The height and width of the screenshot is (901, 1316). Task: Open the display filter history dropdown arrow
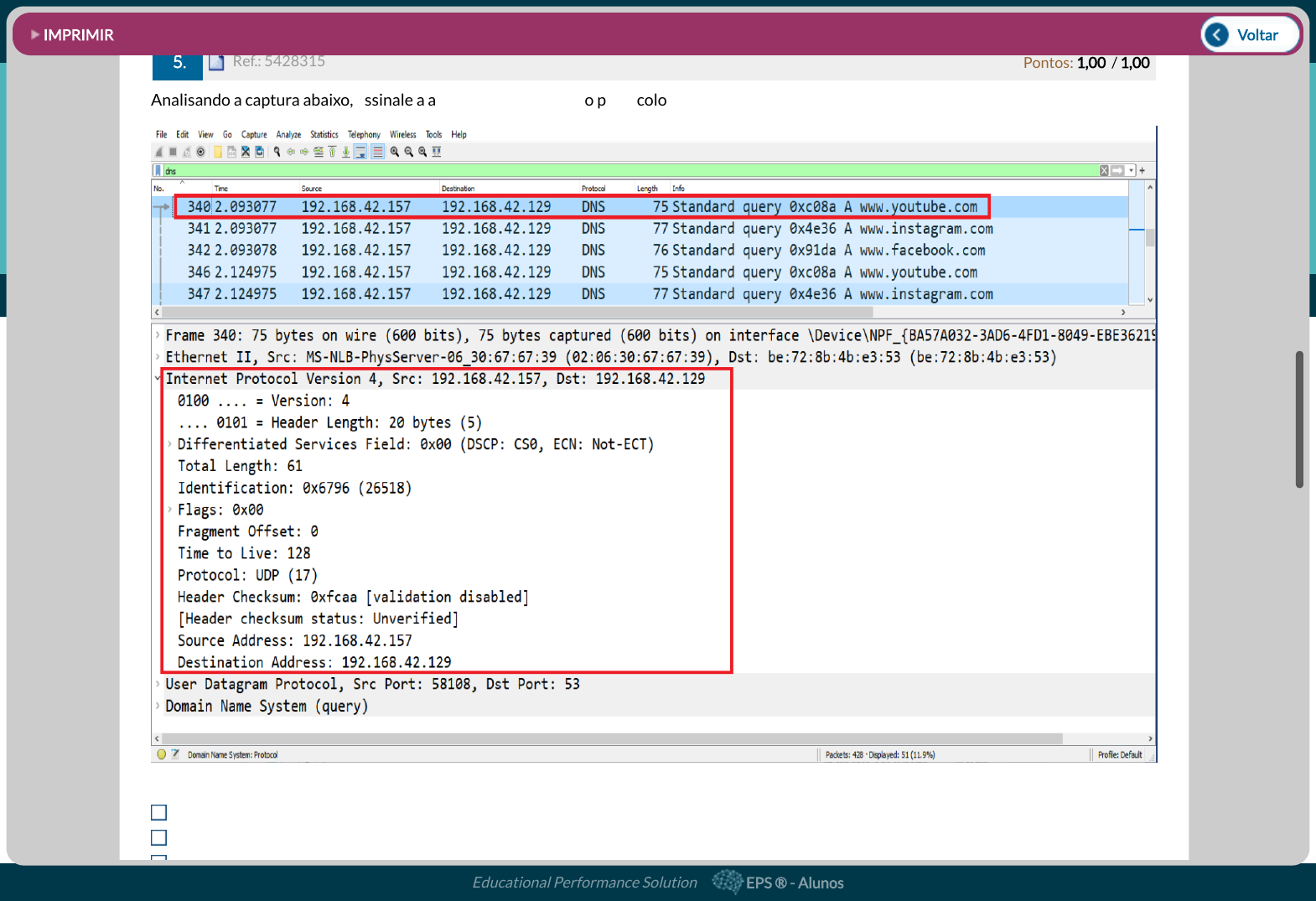point(1131,171)
